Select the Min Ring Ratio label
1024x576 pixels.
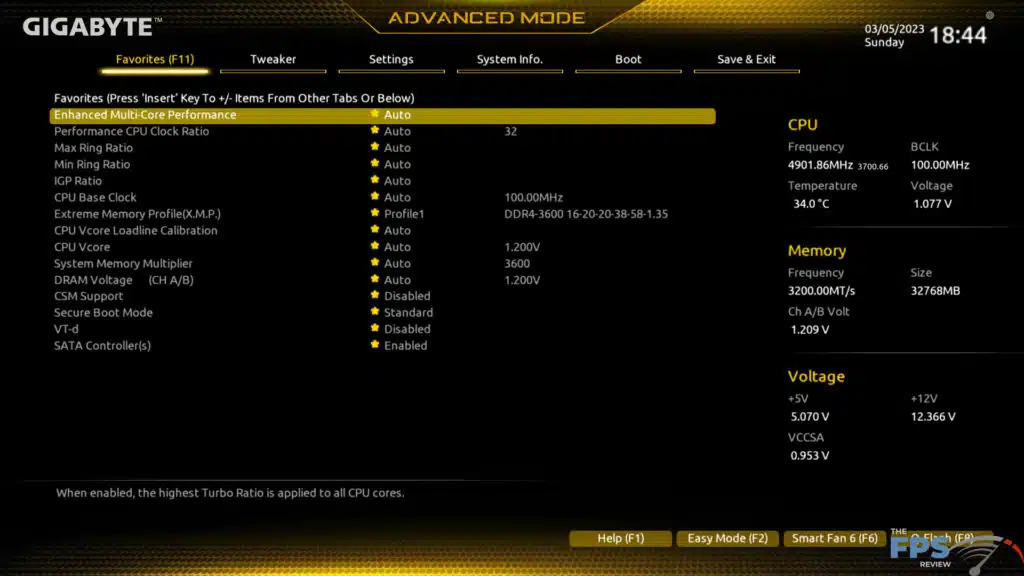[92, 165]
